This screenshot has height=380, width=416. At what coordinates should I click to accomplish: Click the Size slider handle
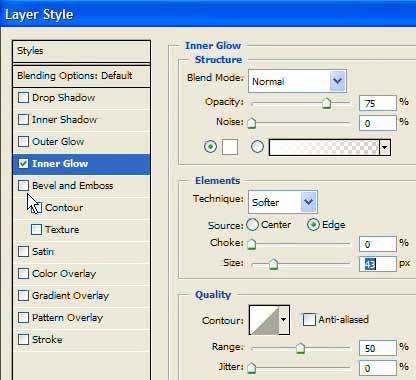coord(273,264)
